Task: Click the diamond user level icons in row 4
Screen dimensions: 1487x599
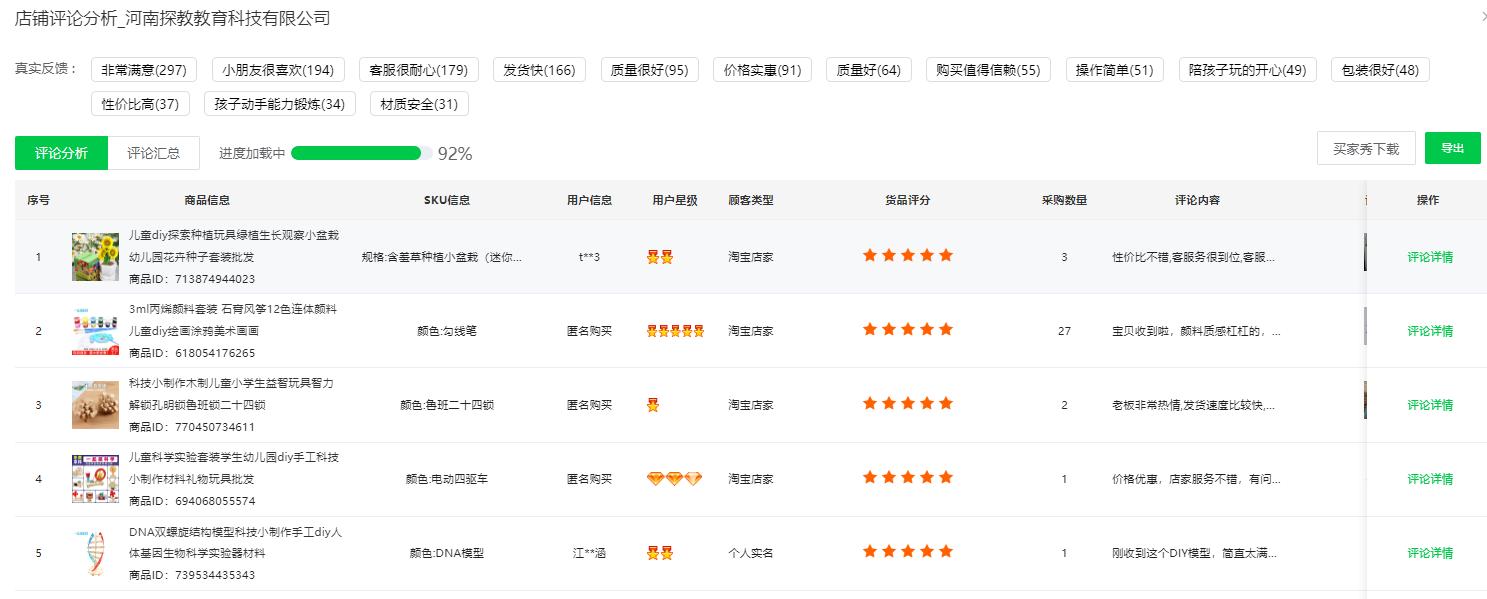Action: click(674, 479)
